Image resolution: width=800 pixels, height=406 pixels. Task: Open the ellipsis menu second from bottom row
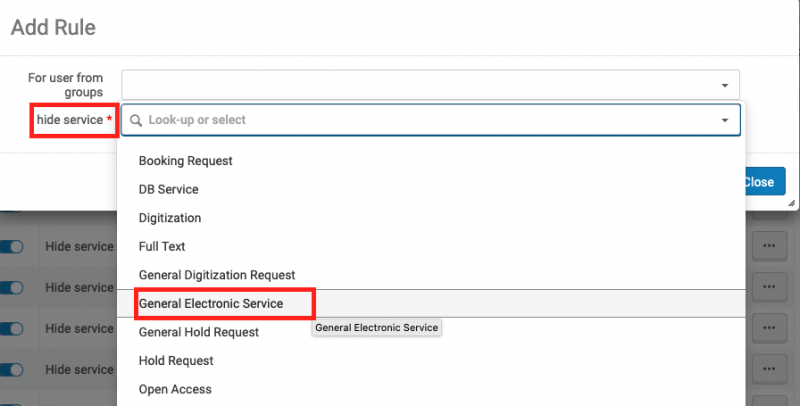coord(768,328)
